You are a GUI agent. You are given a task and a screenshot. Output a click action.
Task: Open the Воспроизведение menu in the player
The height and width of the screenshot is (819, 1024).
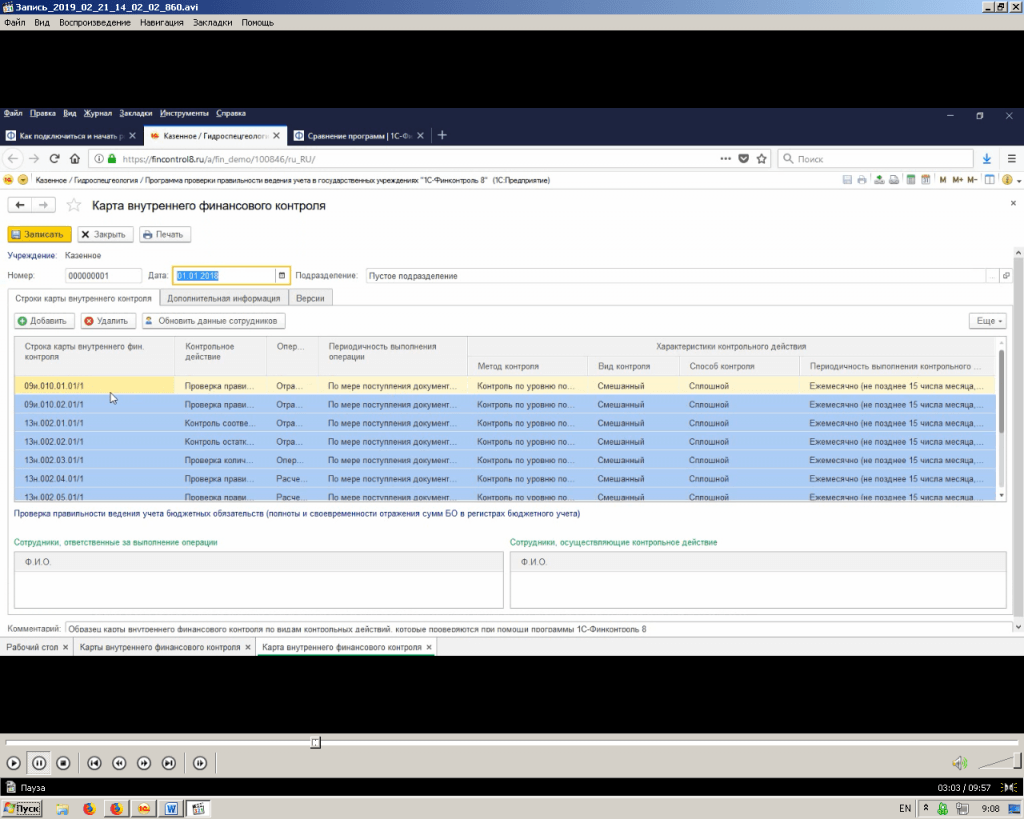(x=93, y=22)
